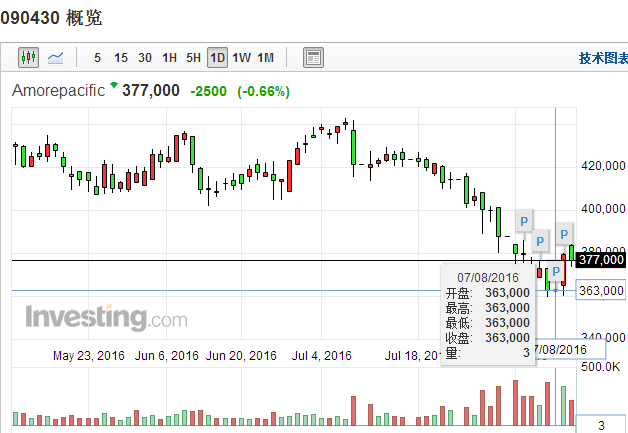Click the 420,000 price axis label
628x433 pixels.
pos(603,165)
